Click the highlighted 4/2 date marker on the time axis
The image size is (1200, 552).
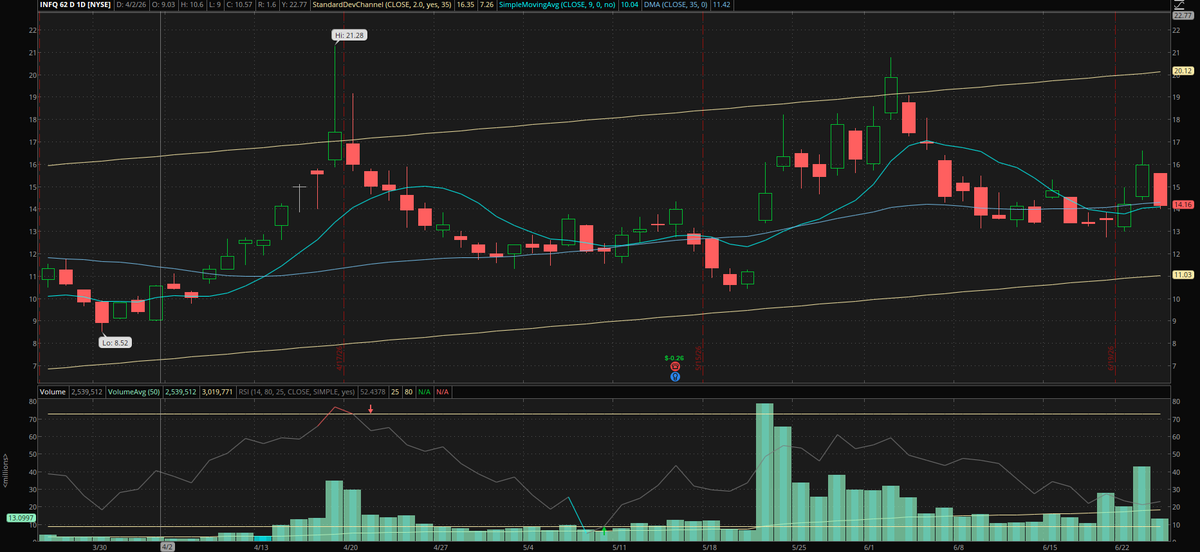click(166, 547)
